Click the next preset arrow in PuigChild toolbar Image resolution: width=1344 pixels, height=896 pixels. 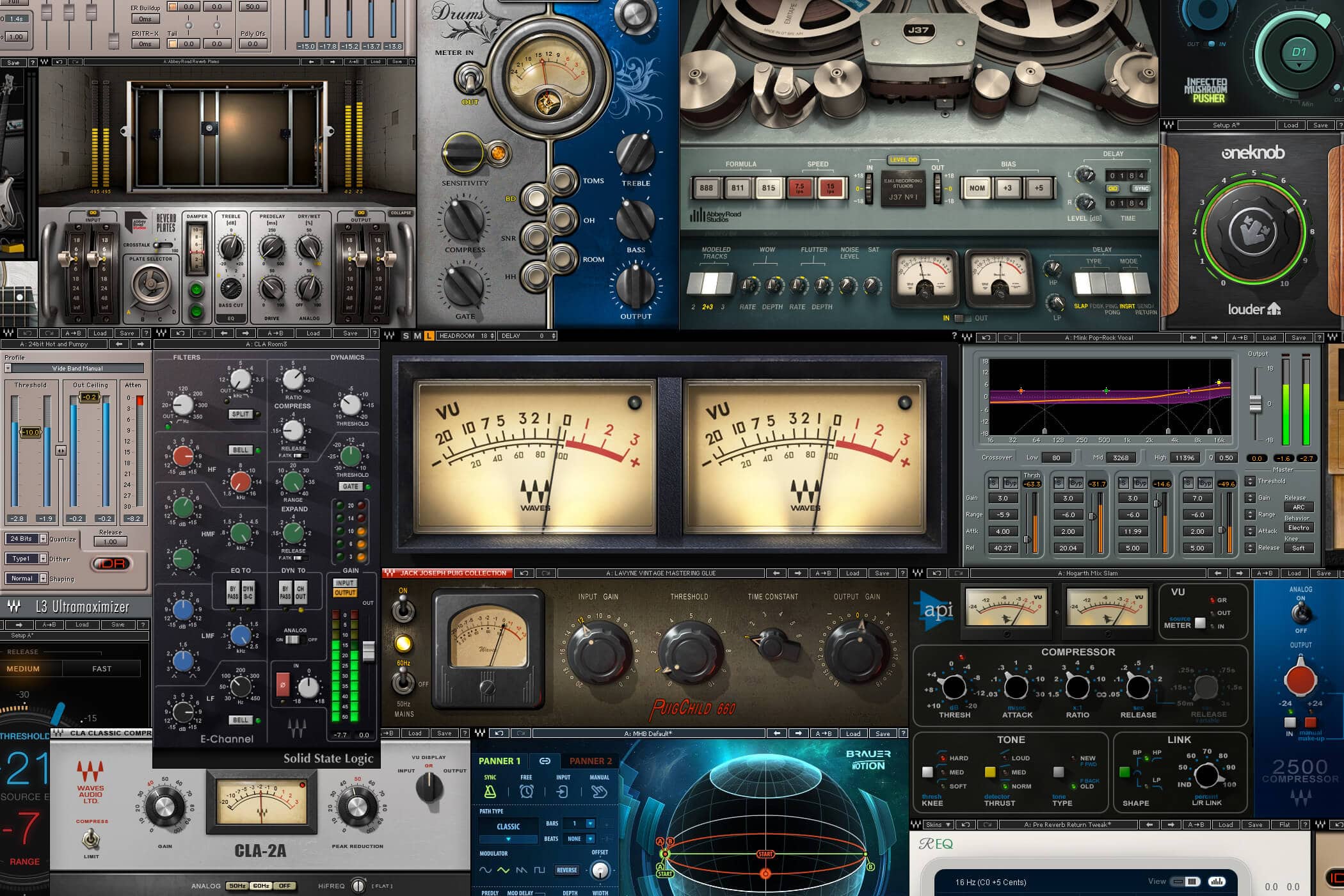click(x=797, y=573)
